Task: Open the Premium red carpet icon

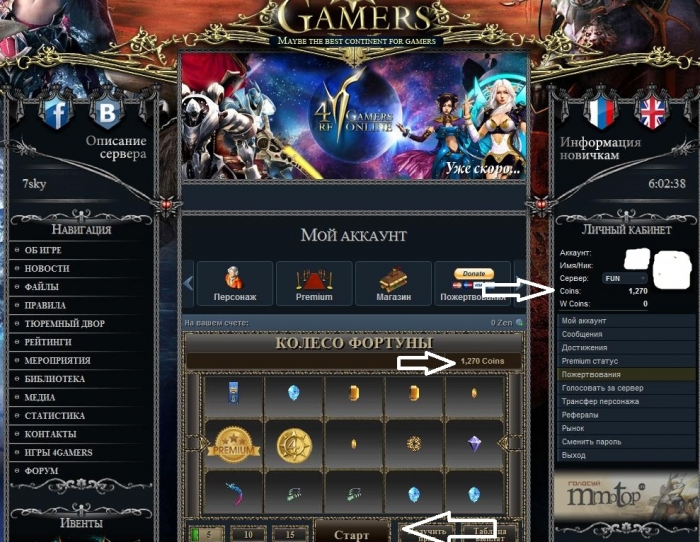Action: click(x=314, y=284)
